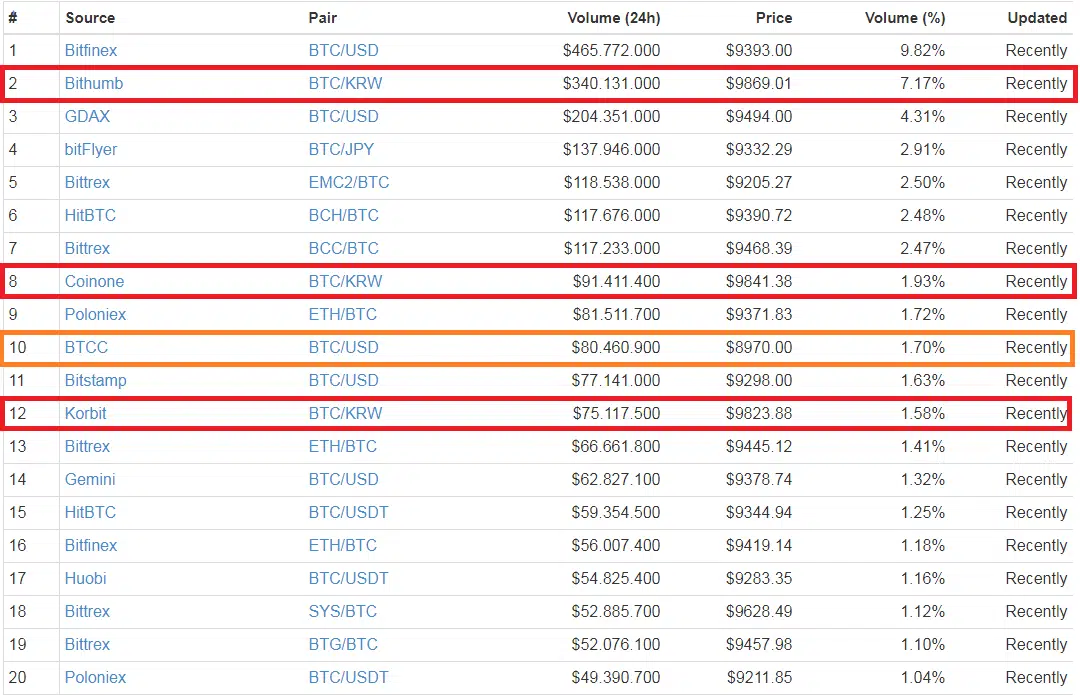Click the BTCC exchange link
1080x695 pixels.
[86, 347]
